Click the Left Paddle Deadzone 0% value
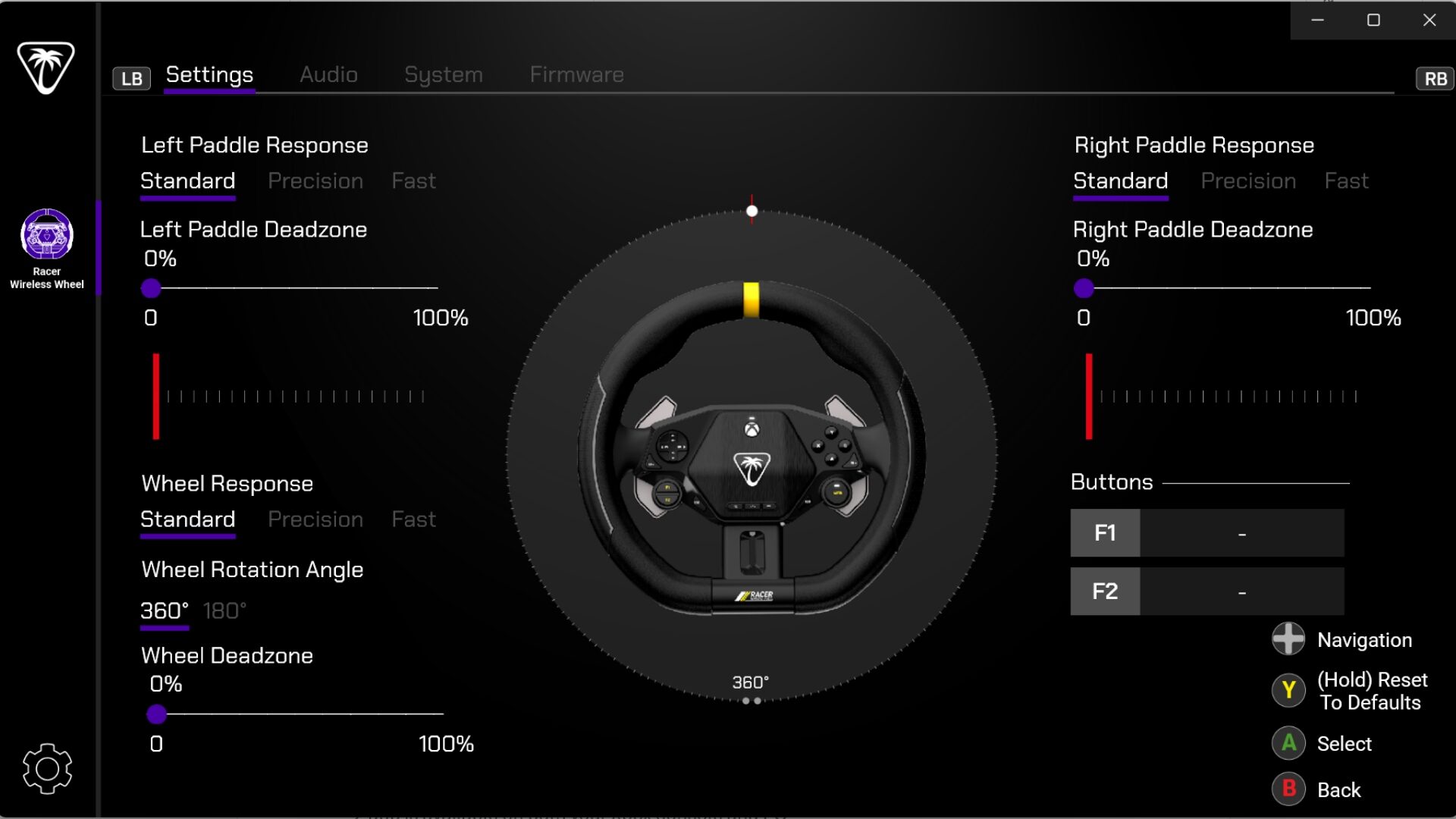 point(160,259)
